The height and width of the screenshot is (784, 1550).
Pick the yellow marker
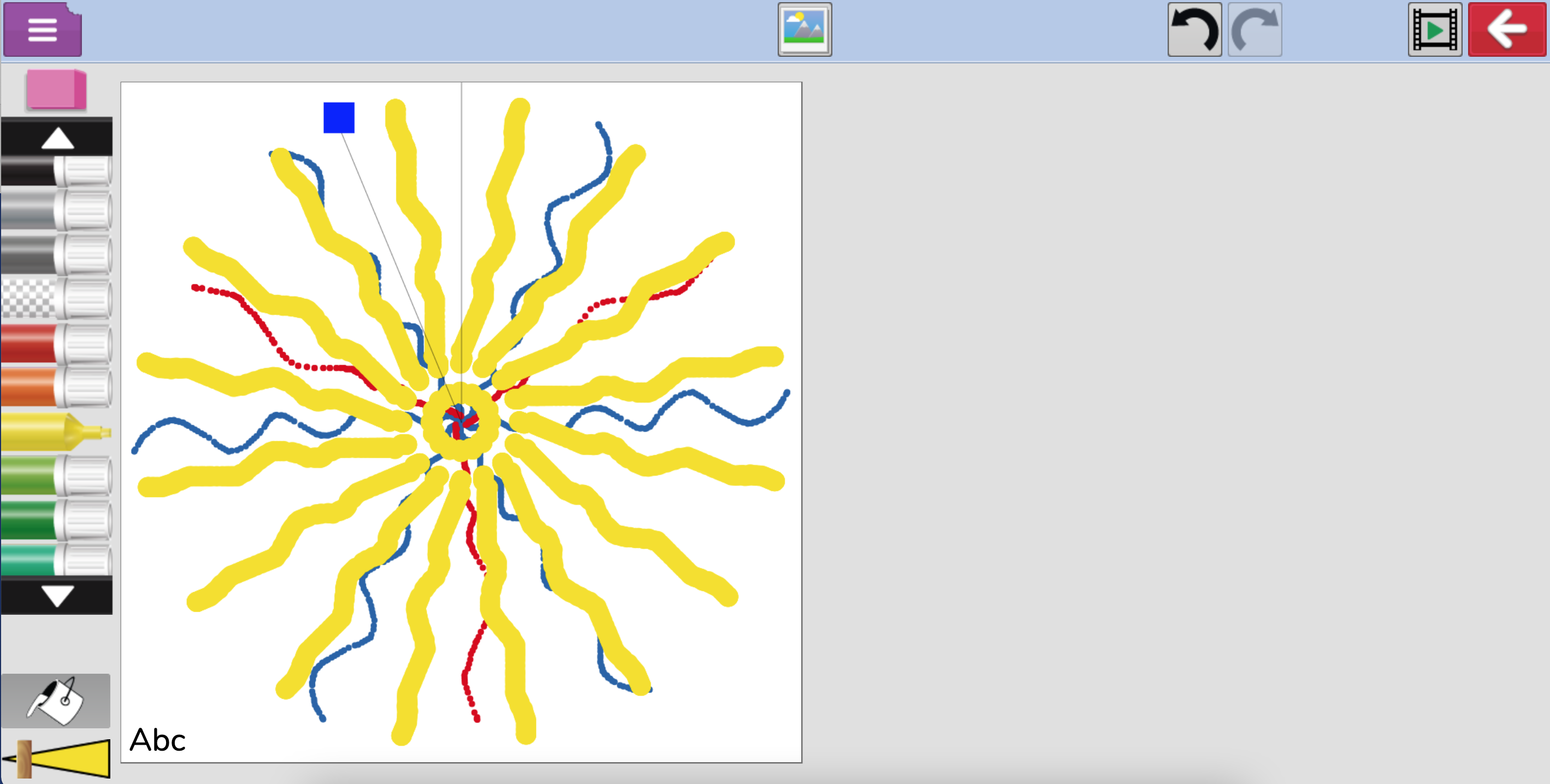[x=57, y=431]
